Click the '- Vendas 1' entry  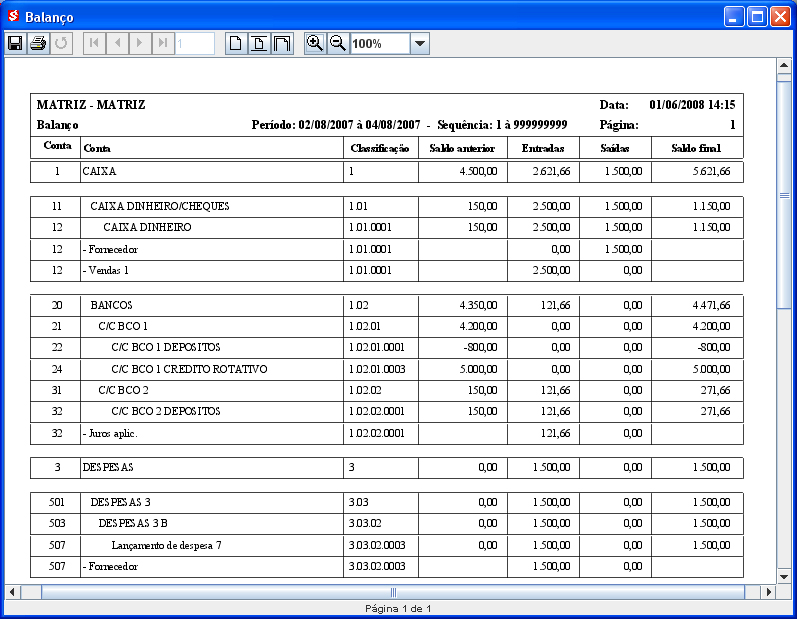(106, 270)
